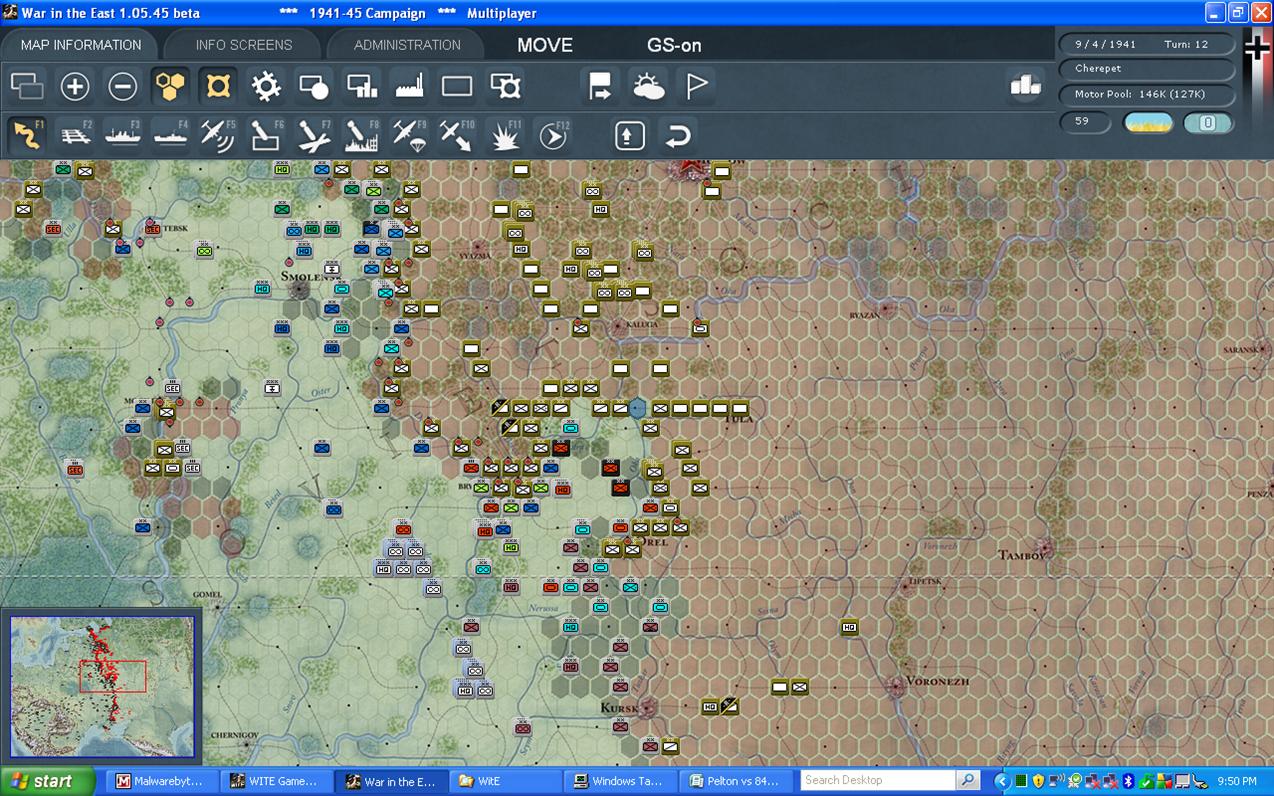Zoom out with the minus icon
The image size is (1274, 796).
pyautogui.click(x=122, y=87)
